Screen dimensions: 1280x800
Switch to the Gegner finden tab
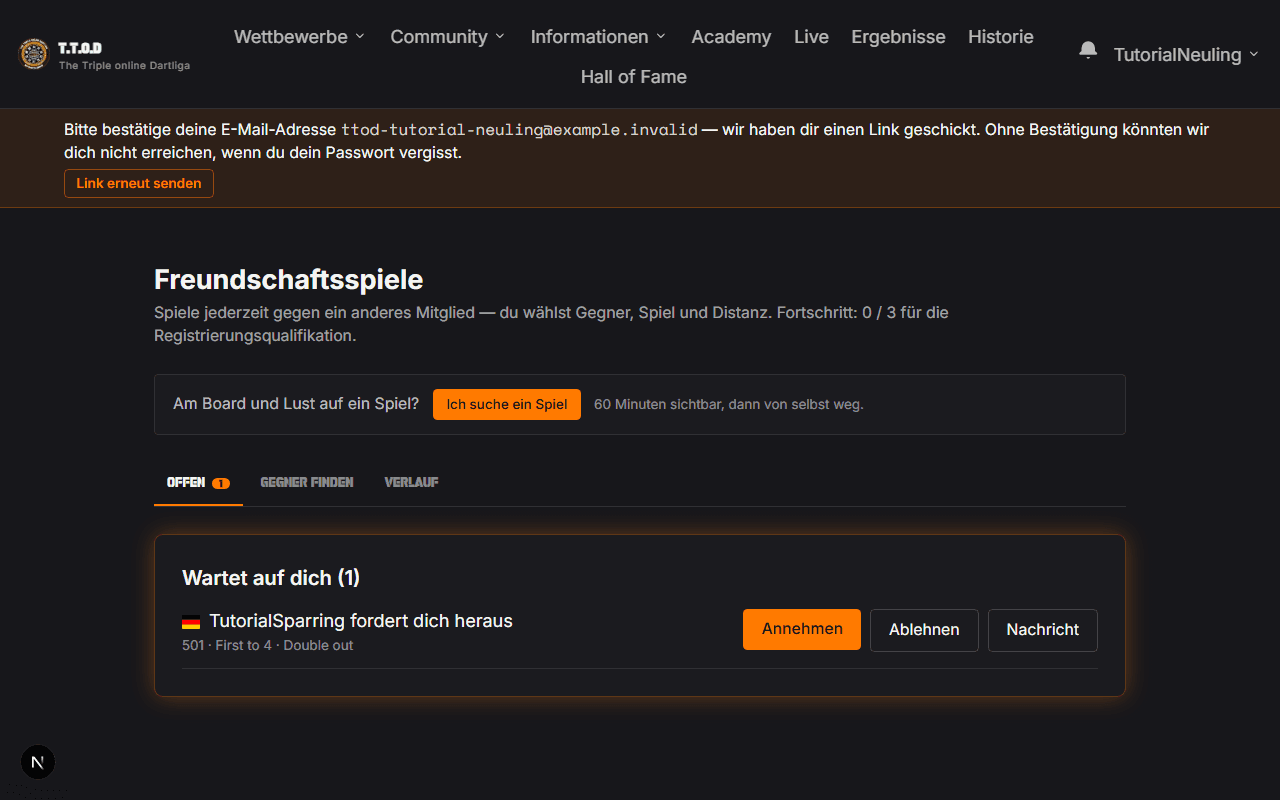[307, 483]
